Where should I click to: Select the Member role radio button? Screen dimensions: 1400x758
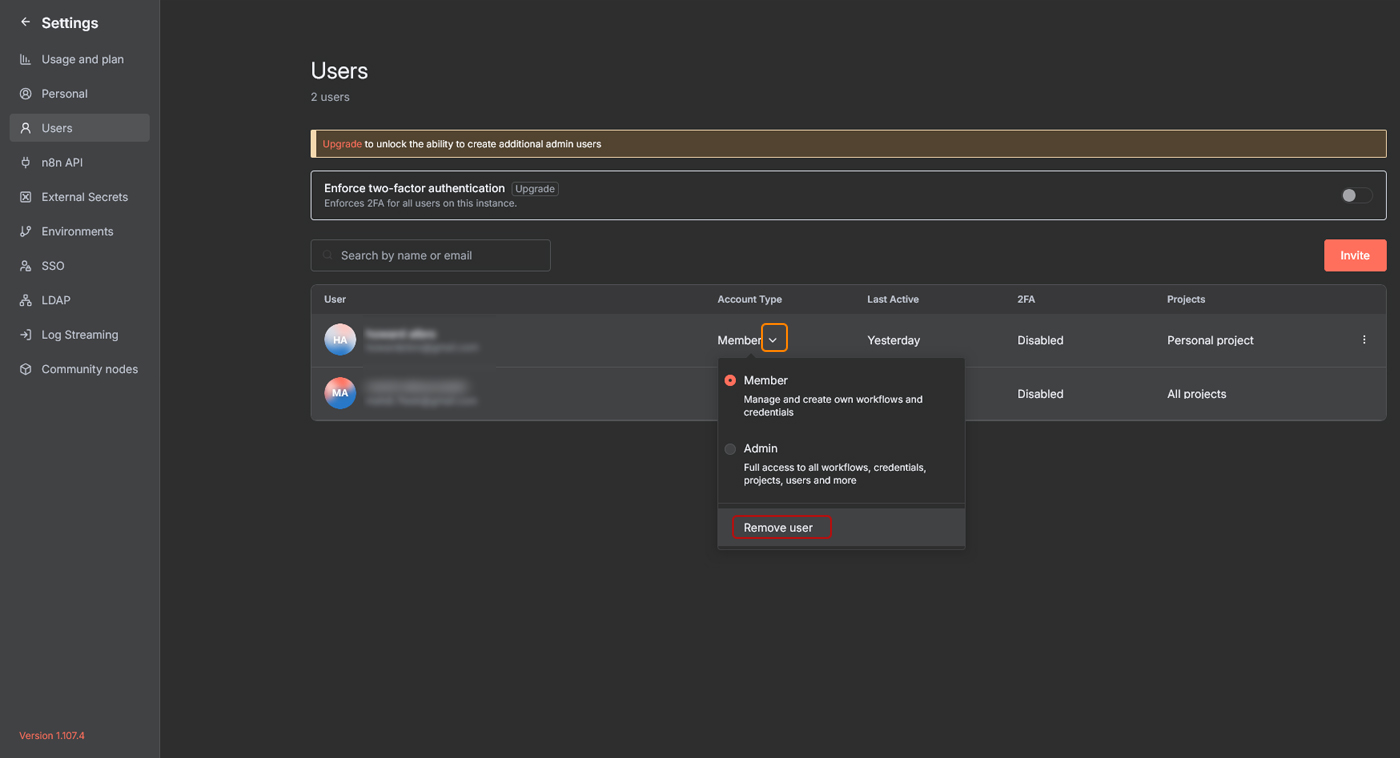tap(730, 381)
